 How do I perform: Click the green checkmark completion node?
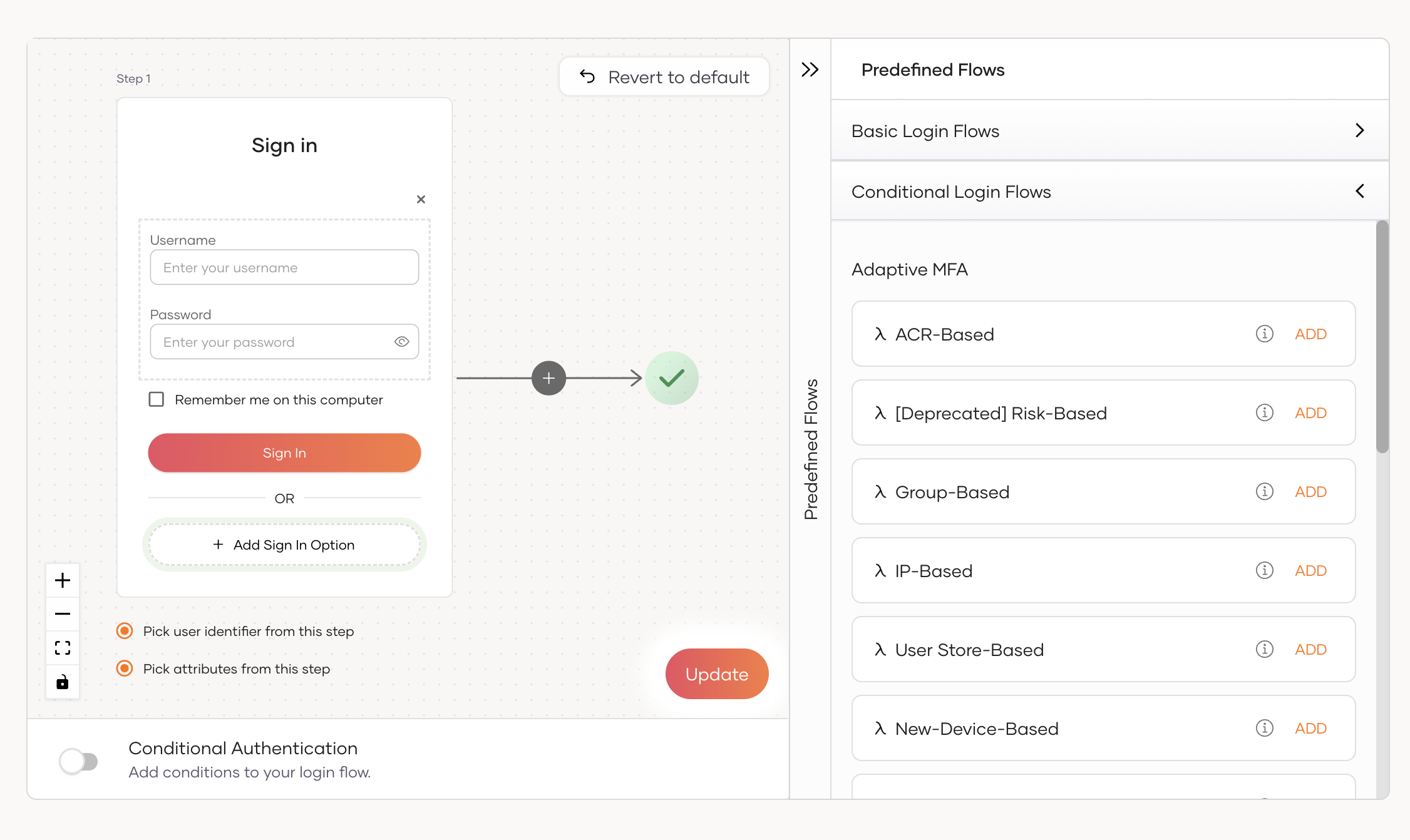point(671,378)
